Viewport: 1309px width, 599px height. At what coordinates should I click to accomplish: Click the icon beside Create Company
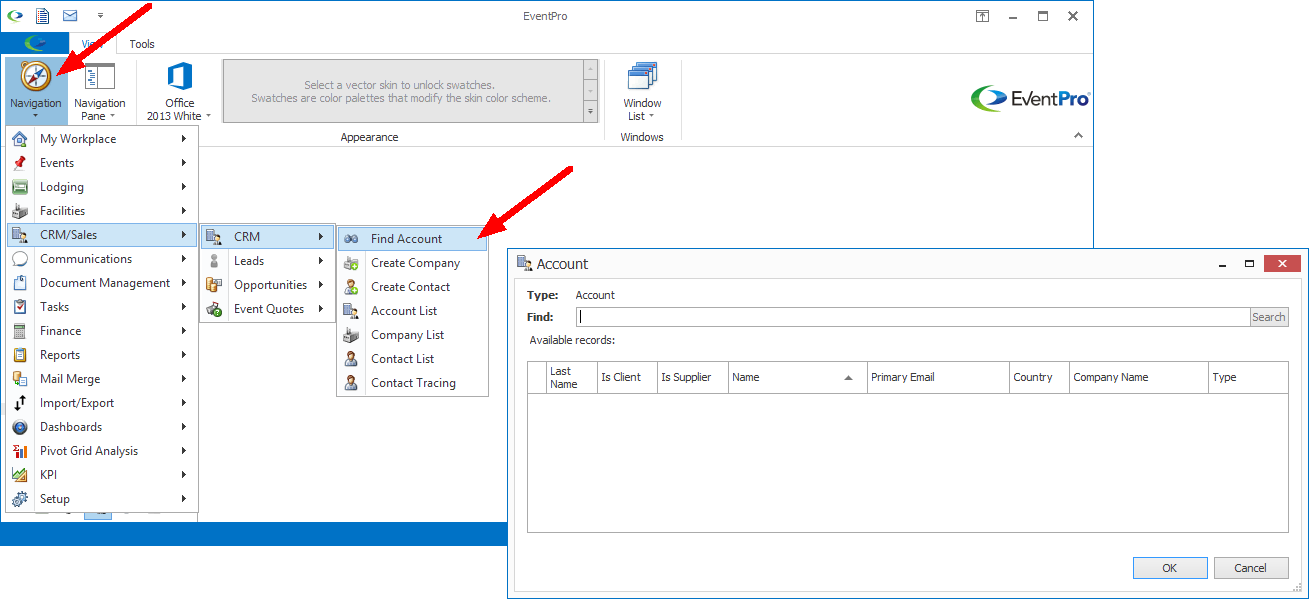point(351,263)
